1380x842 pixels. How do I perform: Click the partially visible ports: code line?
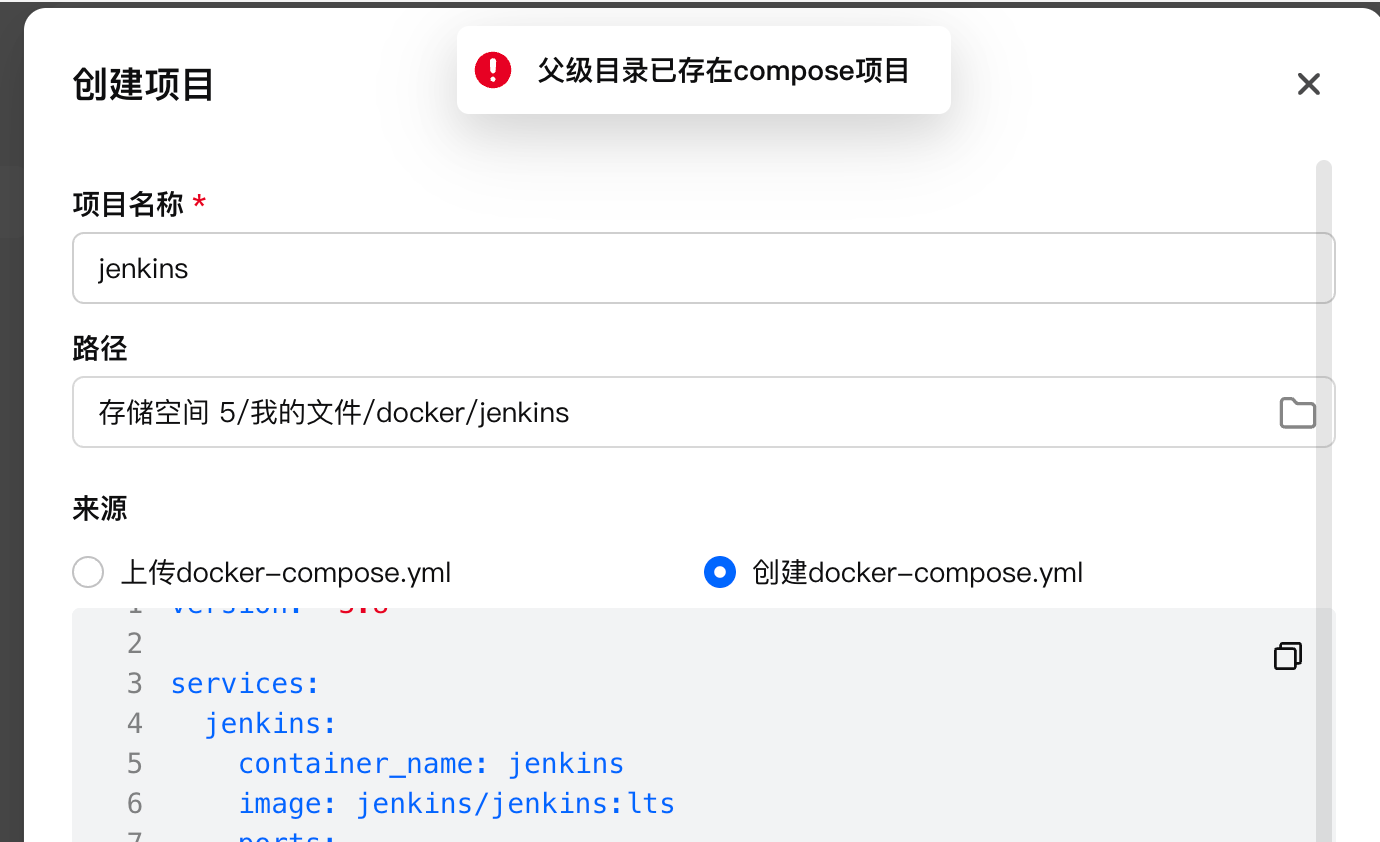[x=287, y=836]
